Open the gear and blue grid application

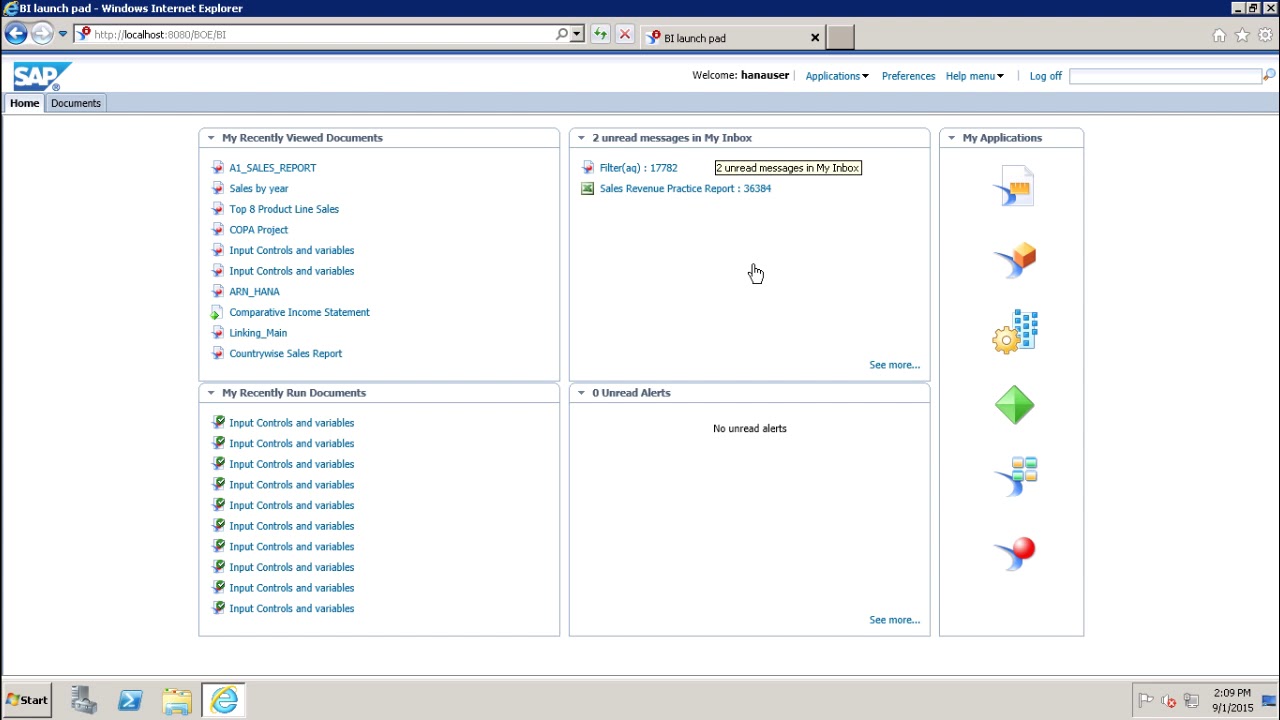click(1015, 332)
